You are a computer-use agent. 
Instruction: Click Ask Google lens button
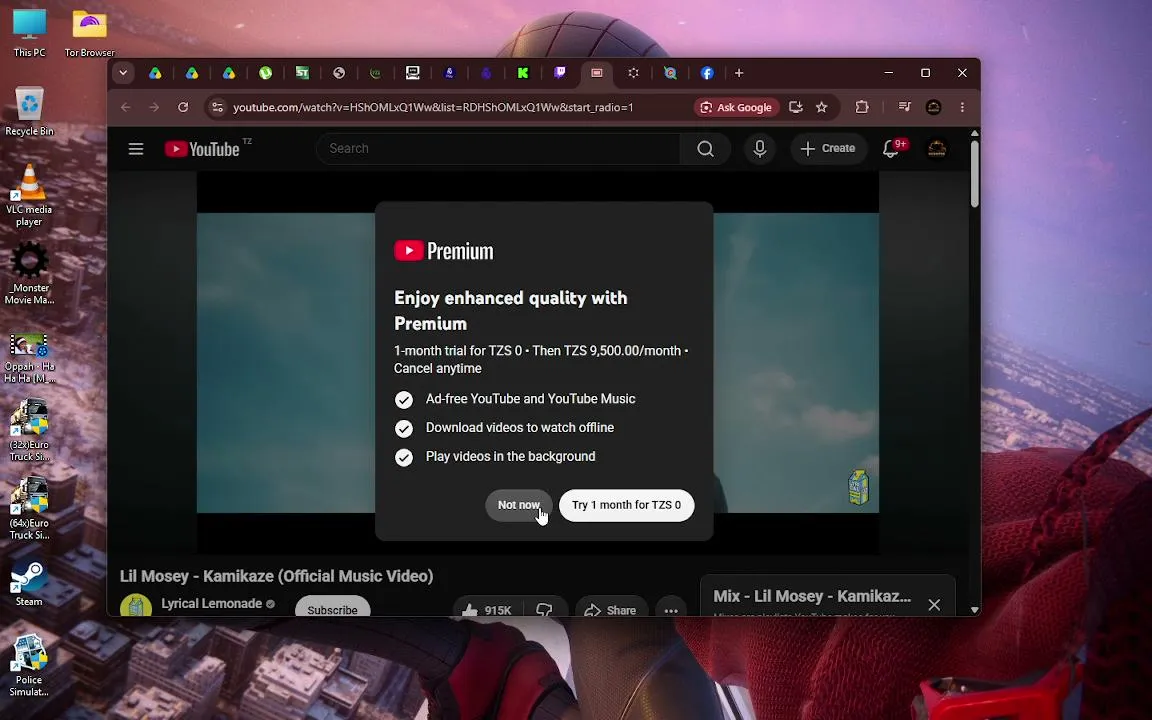point(736,107)
